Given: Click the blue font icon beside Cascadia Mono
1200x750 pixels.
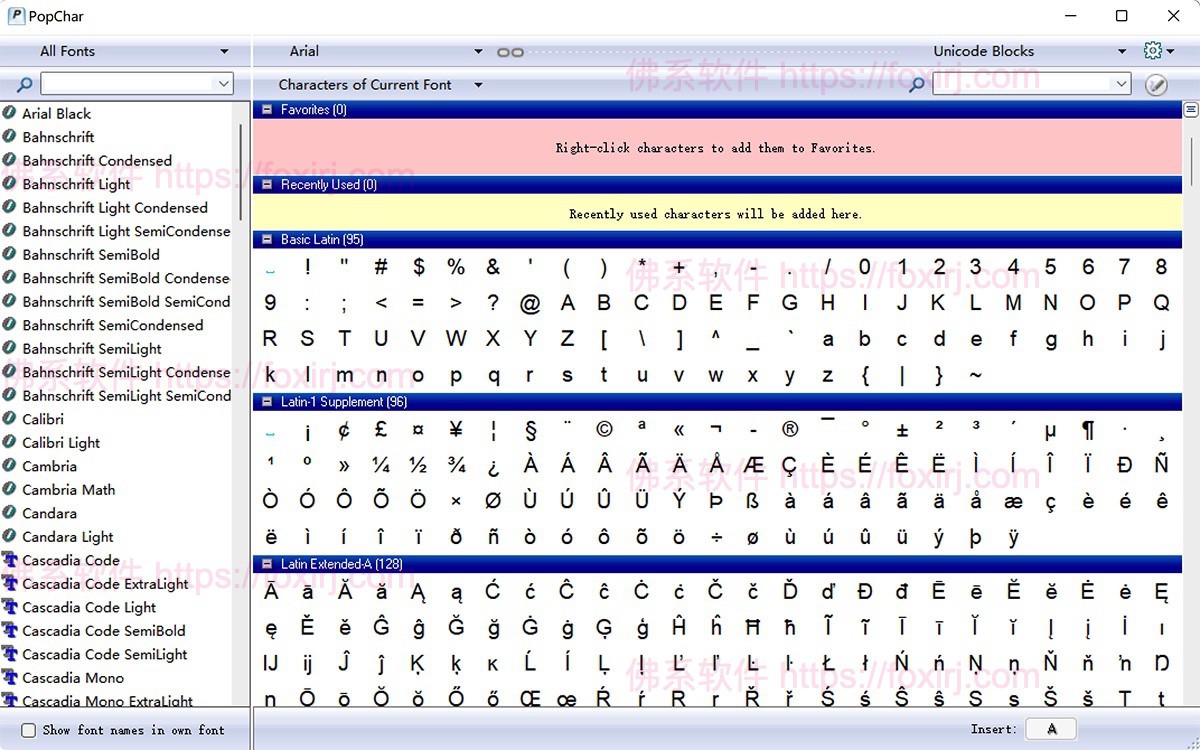Looking at the screenshot, I should coord(13,678).
